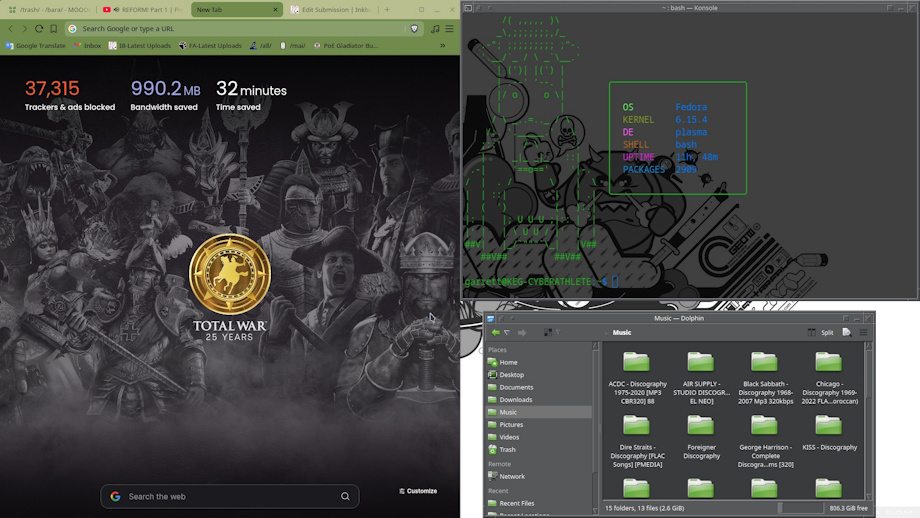Image resolution: width=920 pixels, height=518 pixels.
Task: Expand the Dolphin view mode dropdown
Action: 558,332
